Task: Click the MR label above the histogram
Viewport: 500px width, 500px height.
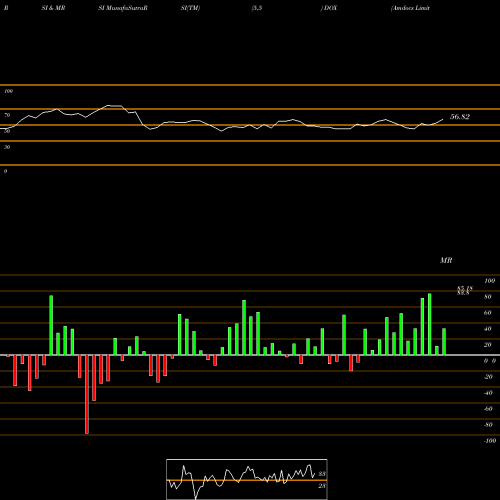Action: click(446, 260)
